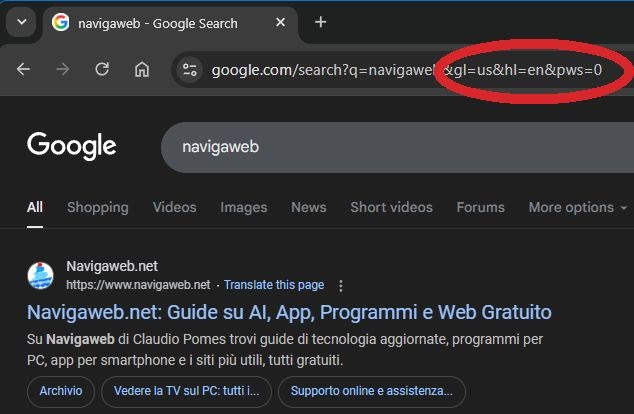The width and height of the screenshot is (634, 414).
Task: Click the browser forward arrow button
Action: tap(62, 70)
